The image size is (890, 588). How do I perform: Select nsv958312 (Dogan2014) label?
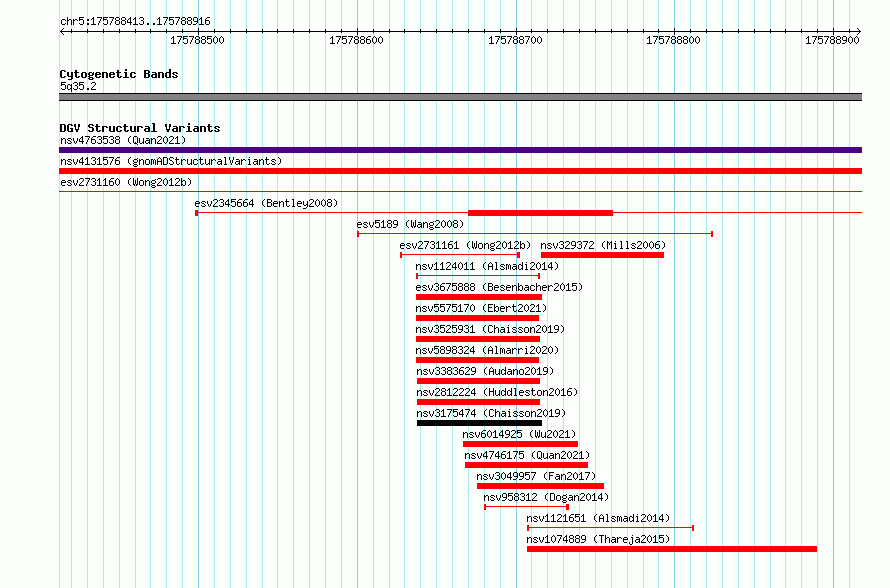(546, 497)
